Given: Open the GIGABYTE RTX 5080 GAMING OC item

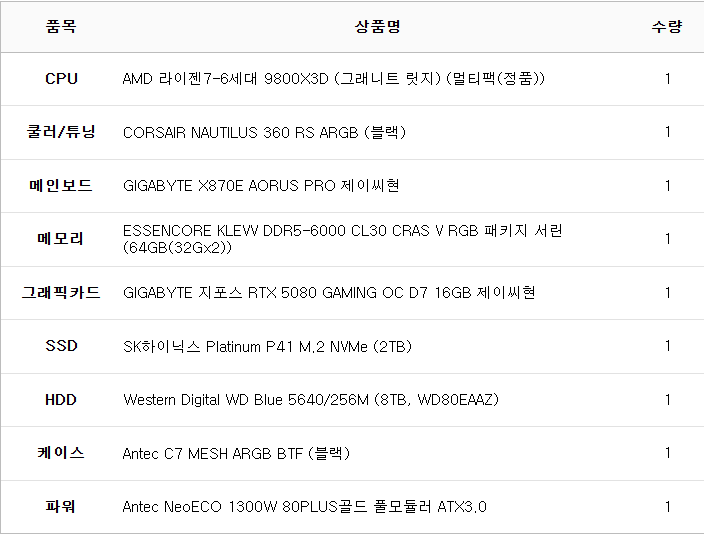Looking at the screenshot, I should pyautogui.click(x=329, y=293).
